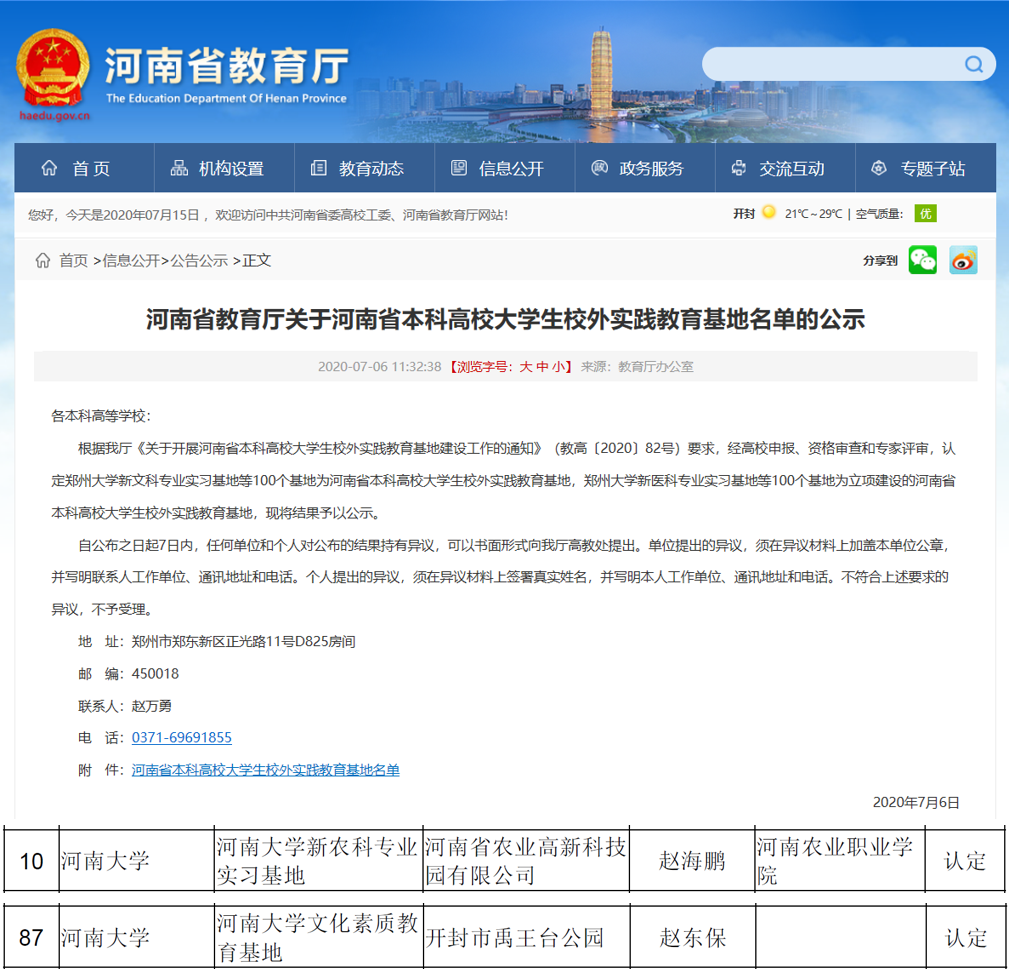Click the 公告公示 breadcrumb link
The width and height of the screenshot is (1009, 969).
coord(199,261)
